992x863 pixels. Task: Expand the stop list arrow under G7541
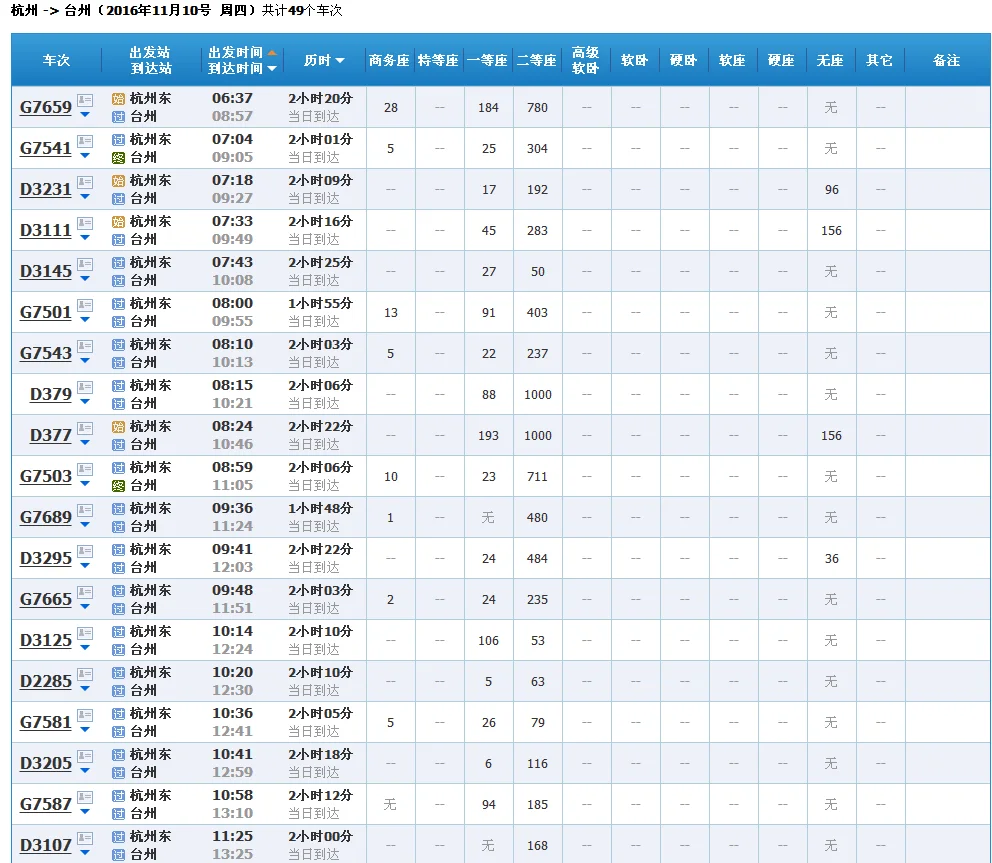[85, 156]
